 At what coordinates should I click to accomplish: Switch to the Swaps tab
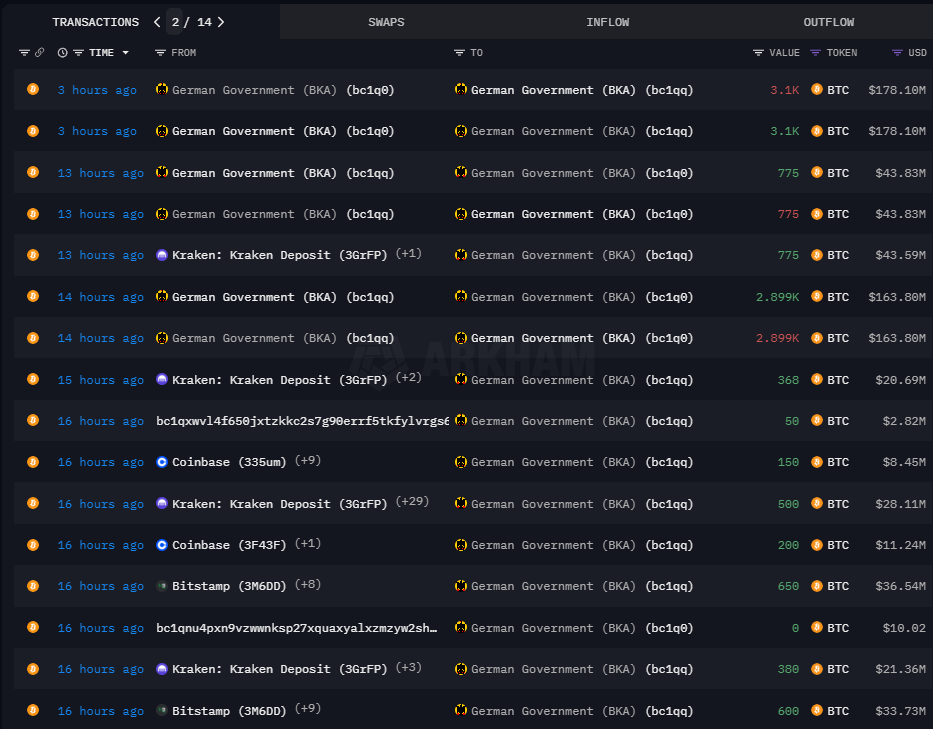tap(386, 22)
